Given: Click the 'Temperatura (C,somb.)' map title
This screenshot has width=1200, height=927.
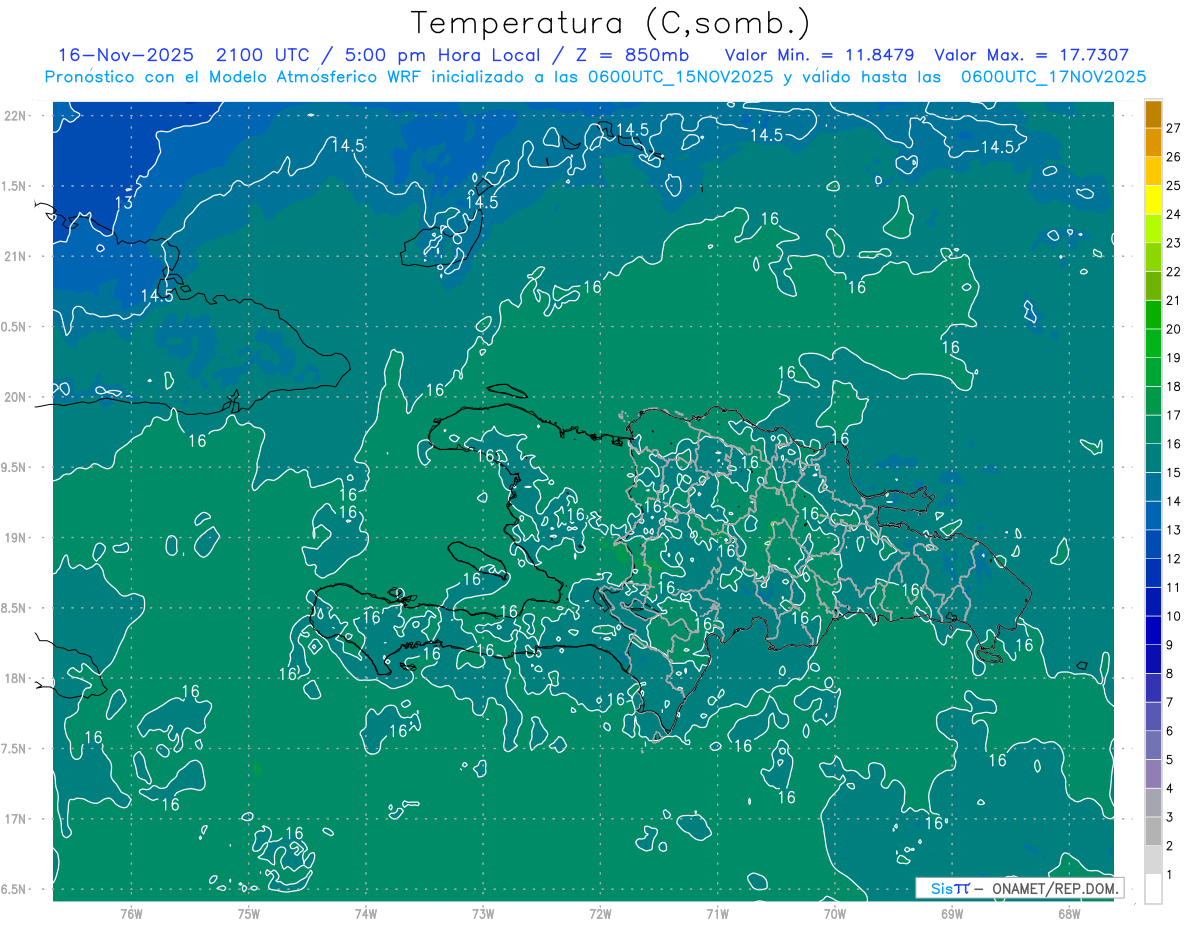Looking at the screenshot, I should pos(611,22).
